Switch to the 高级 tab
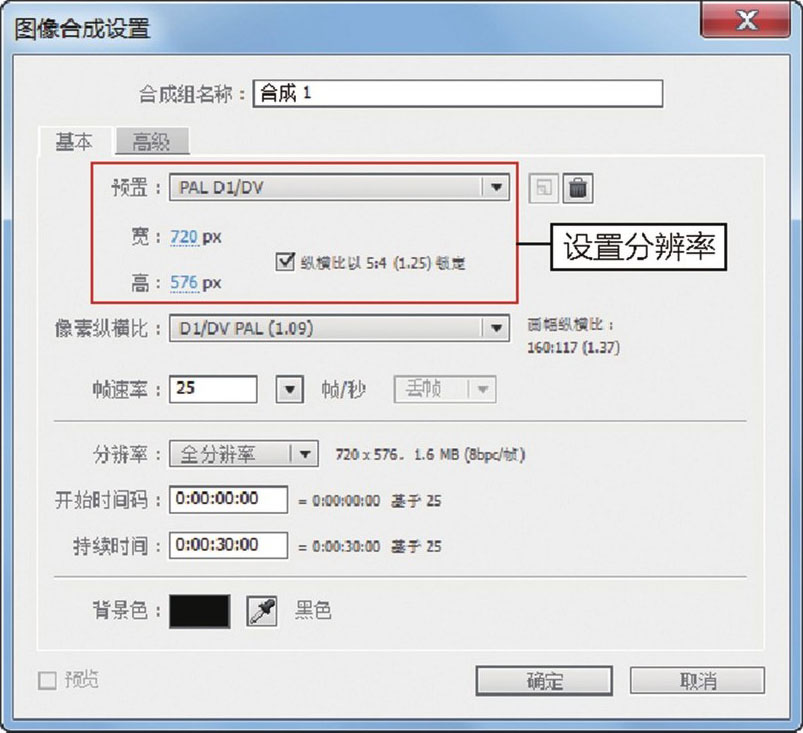This screenshot has width=803, height=733. [152, 141]
